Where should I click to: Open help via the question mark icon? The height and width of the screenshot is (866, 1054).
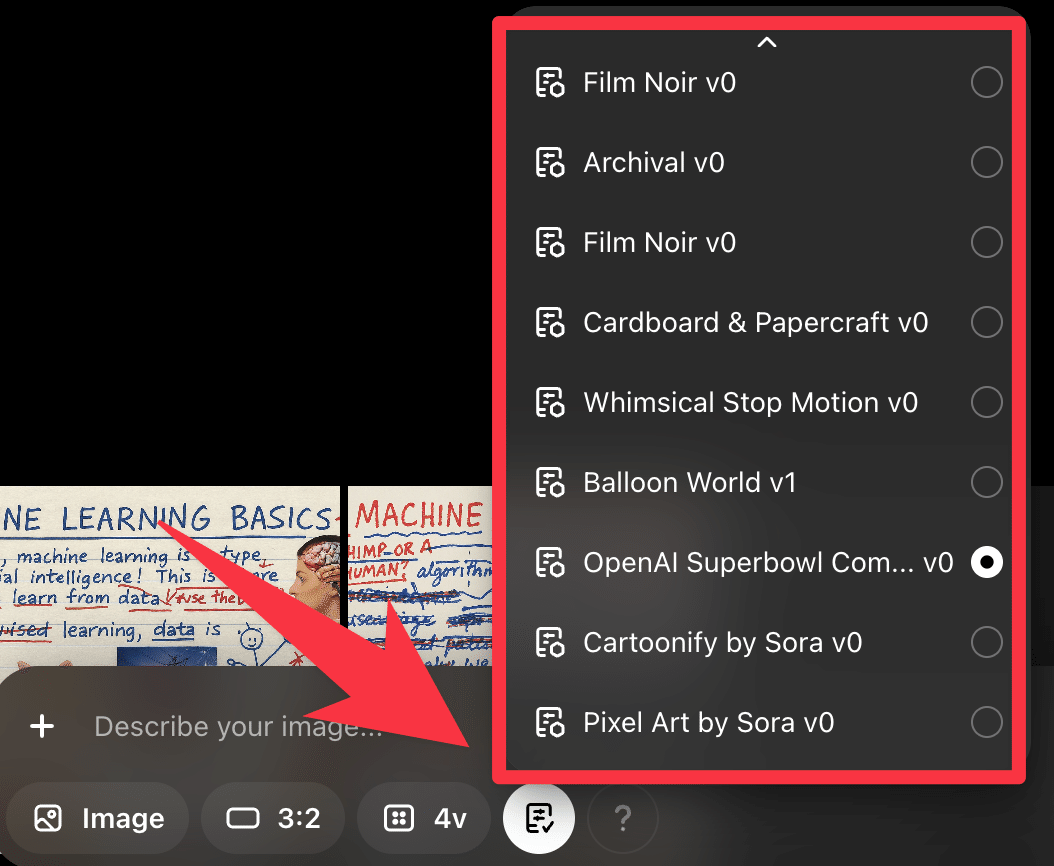[623, 819]
